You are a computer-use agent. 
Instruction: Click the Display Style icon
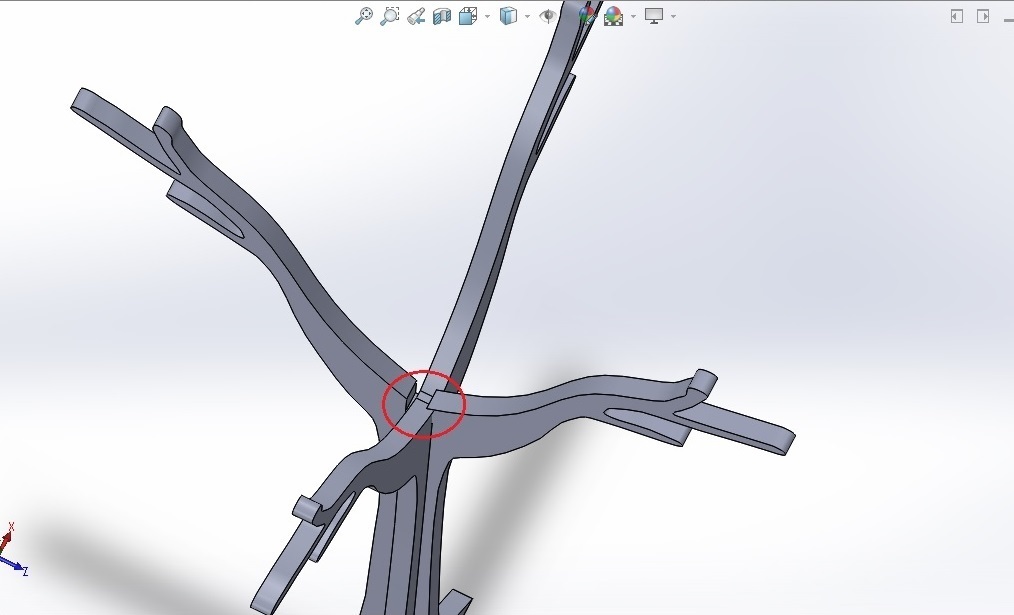pos(509,16)
